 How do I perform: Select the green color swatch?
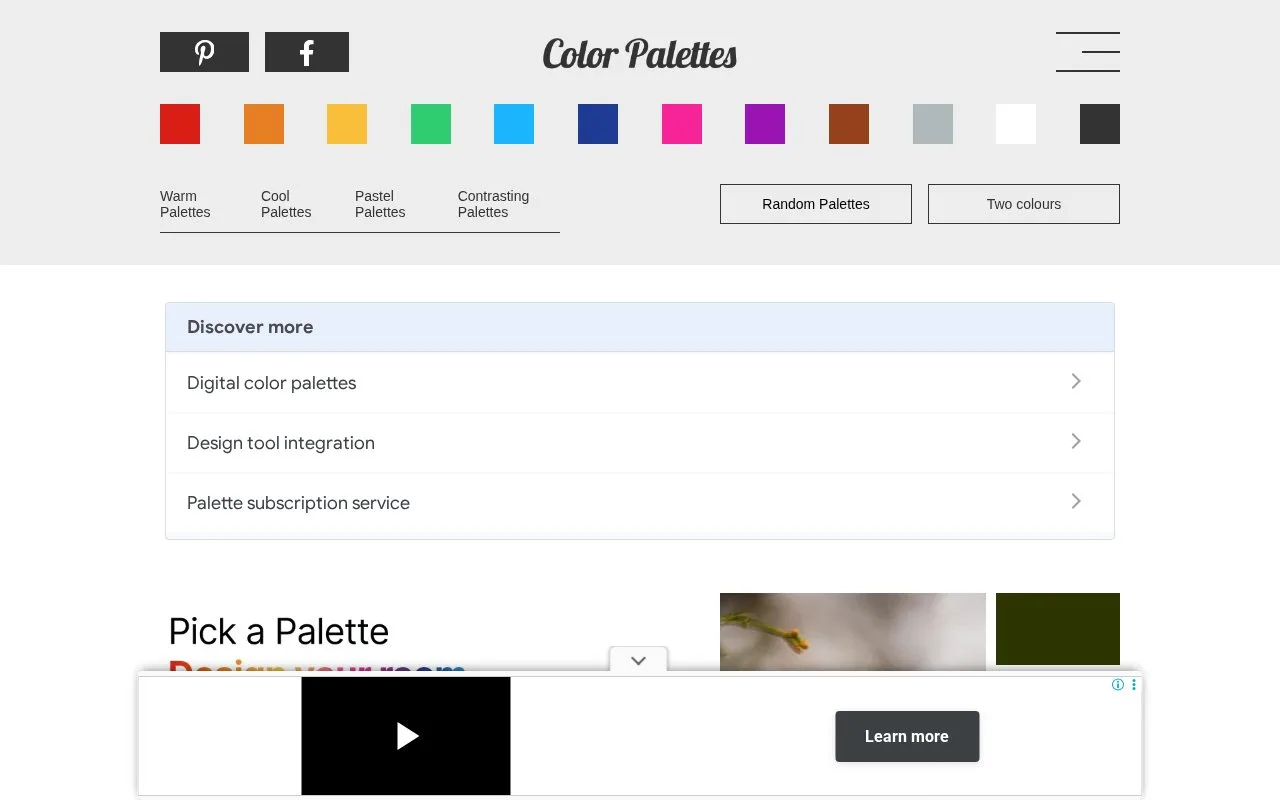pyautogui.click(x=431, y=124)
